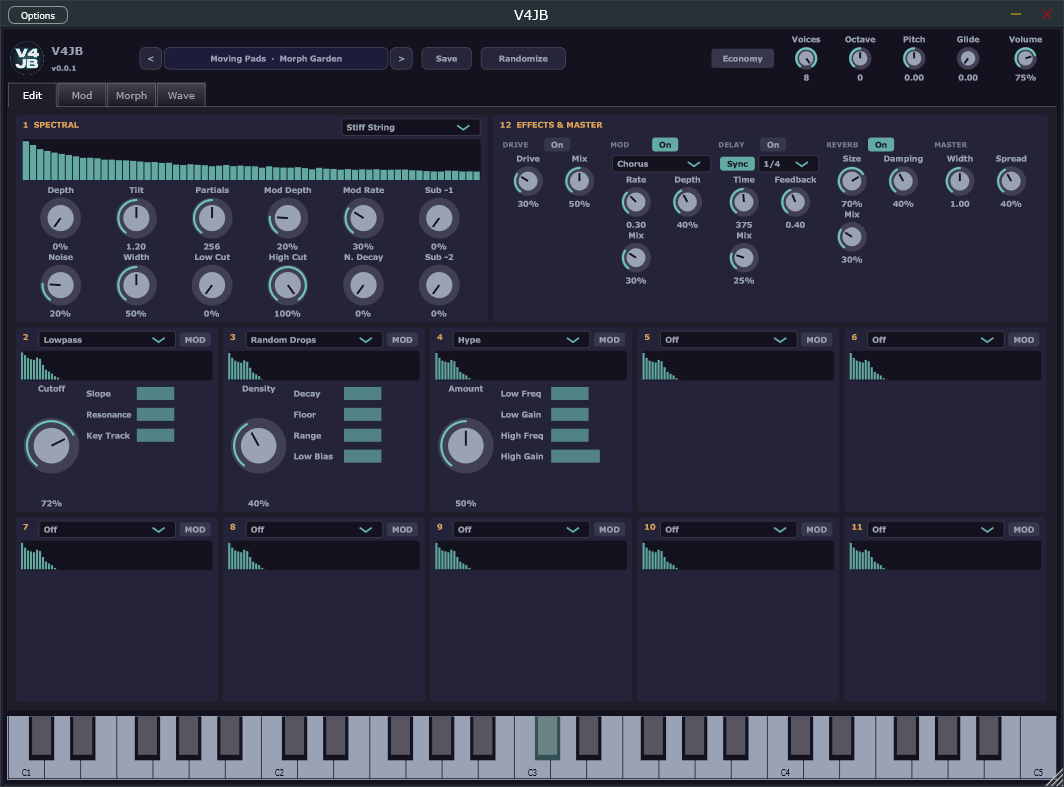Open the Chorus mod type dropdown

(661, 164)
